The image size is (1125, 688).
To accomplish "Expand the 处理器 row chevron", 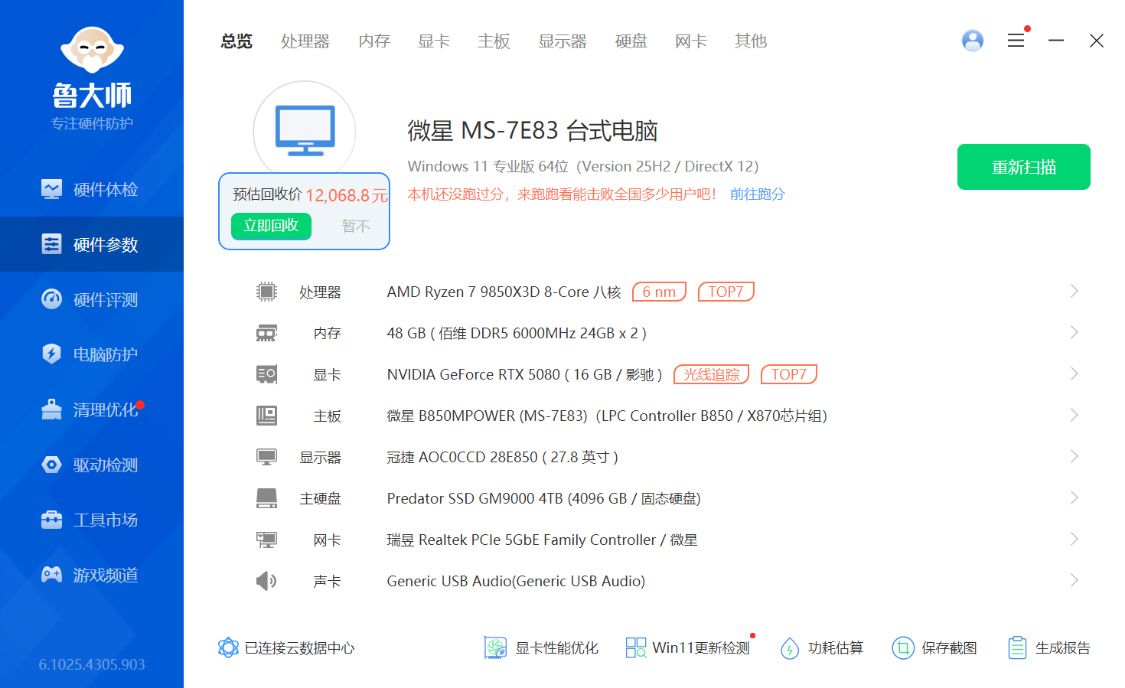I will pyautogui.click(x=1074, y=291).
